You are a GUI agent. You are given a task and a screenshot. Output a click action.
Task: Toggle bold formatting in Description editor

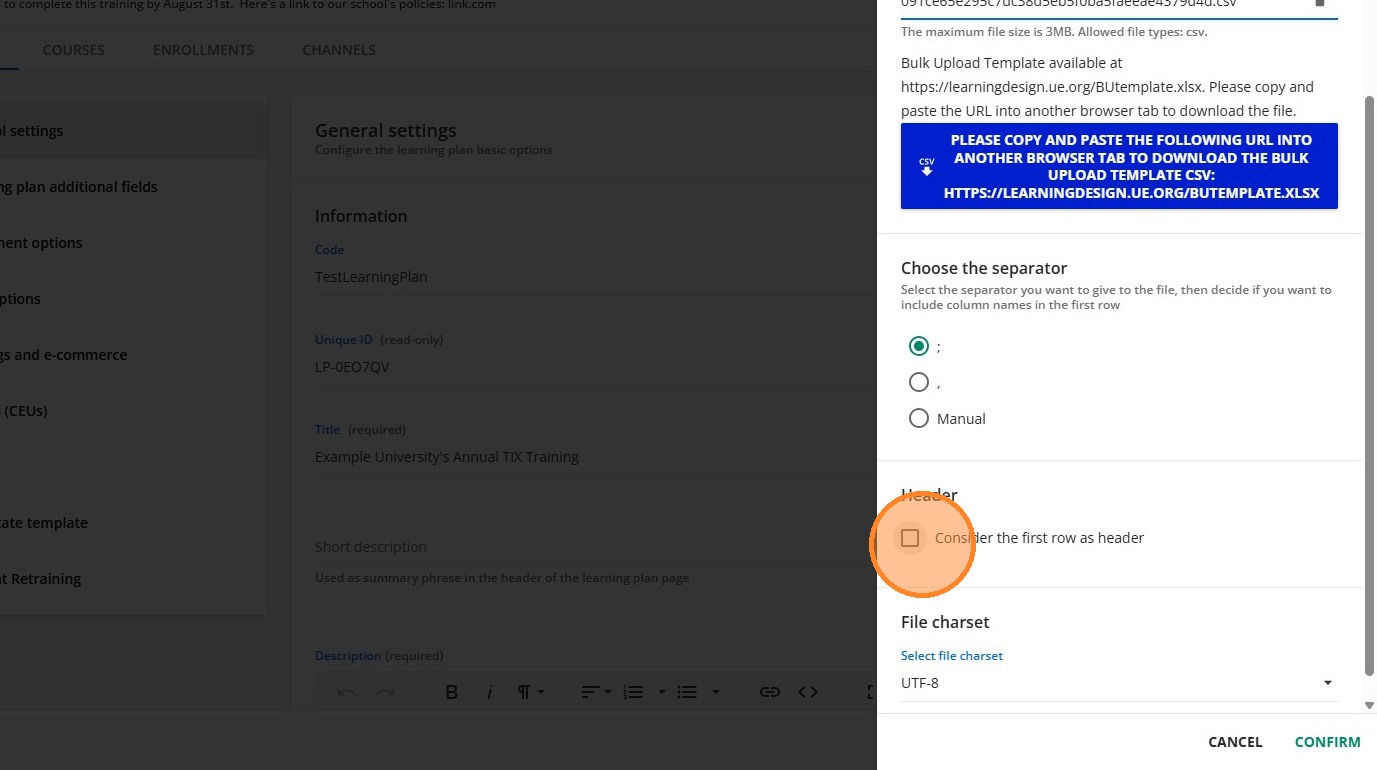coord(451,692)
